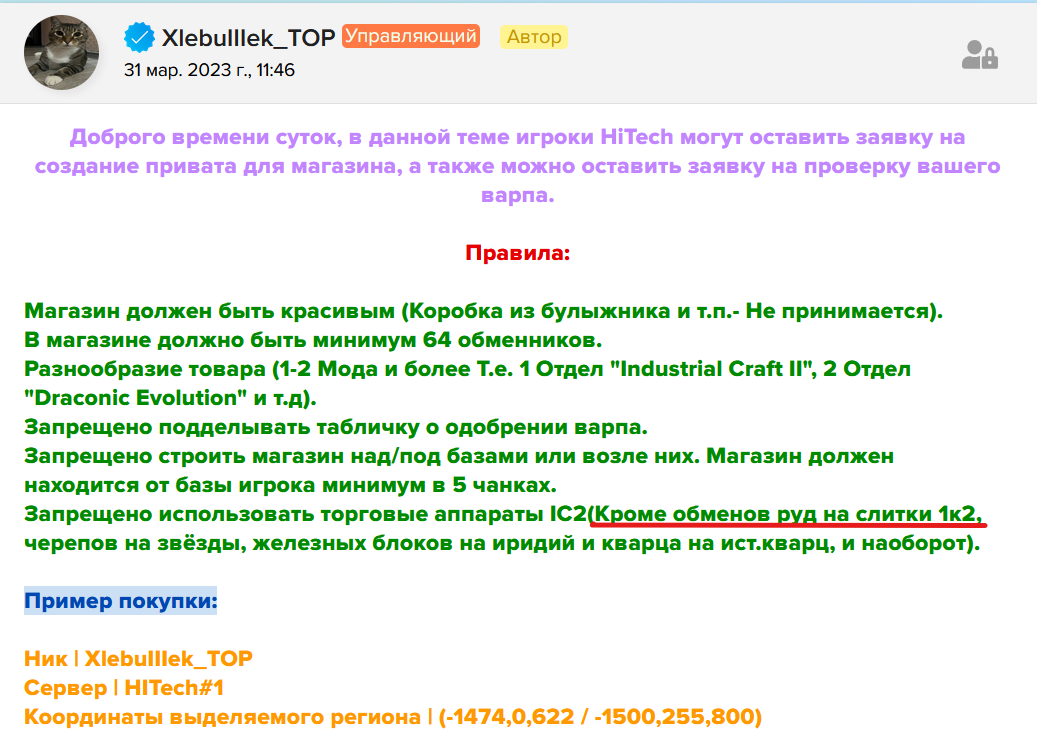Click the red Правила: heading
This screenshot has height=747, width=1037.
click(x=517, y=252)
